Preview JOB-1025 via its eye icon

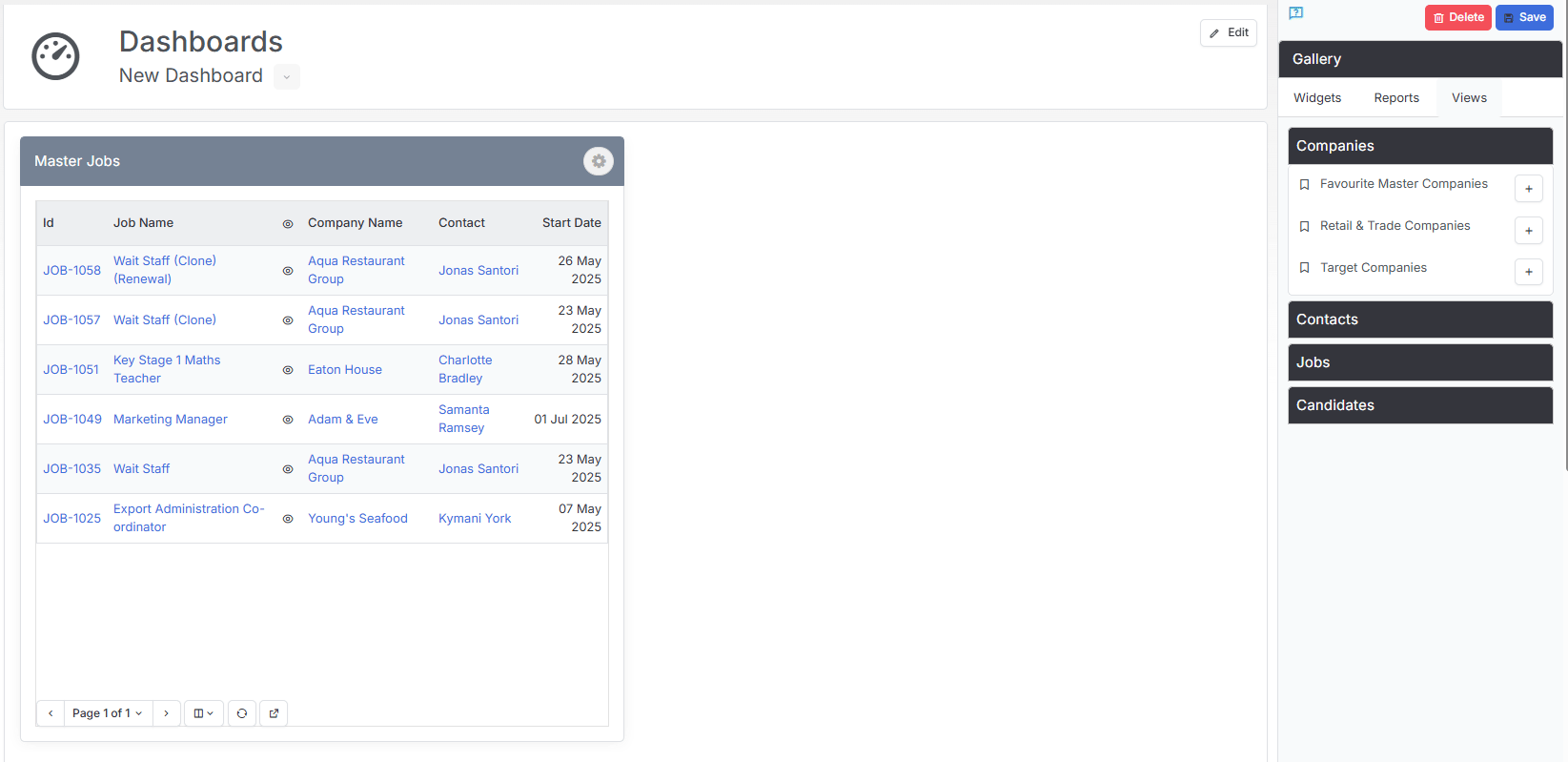(288, 519)
